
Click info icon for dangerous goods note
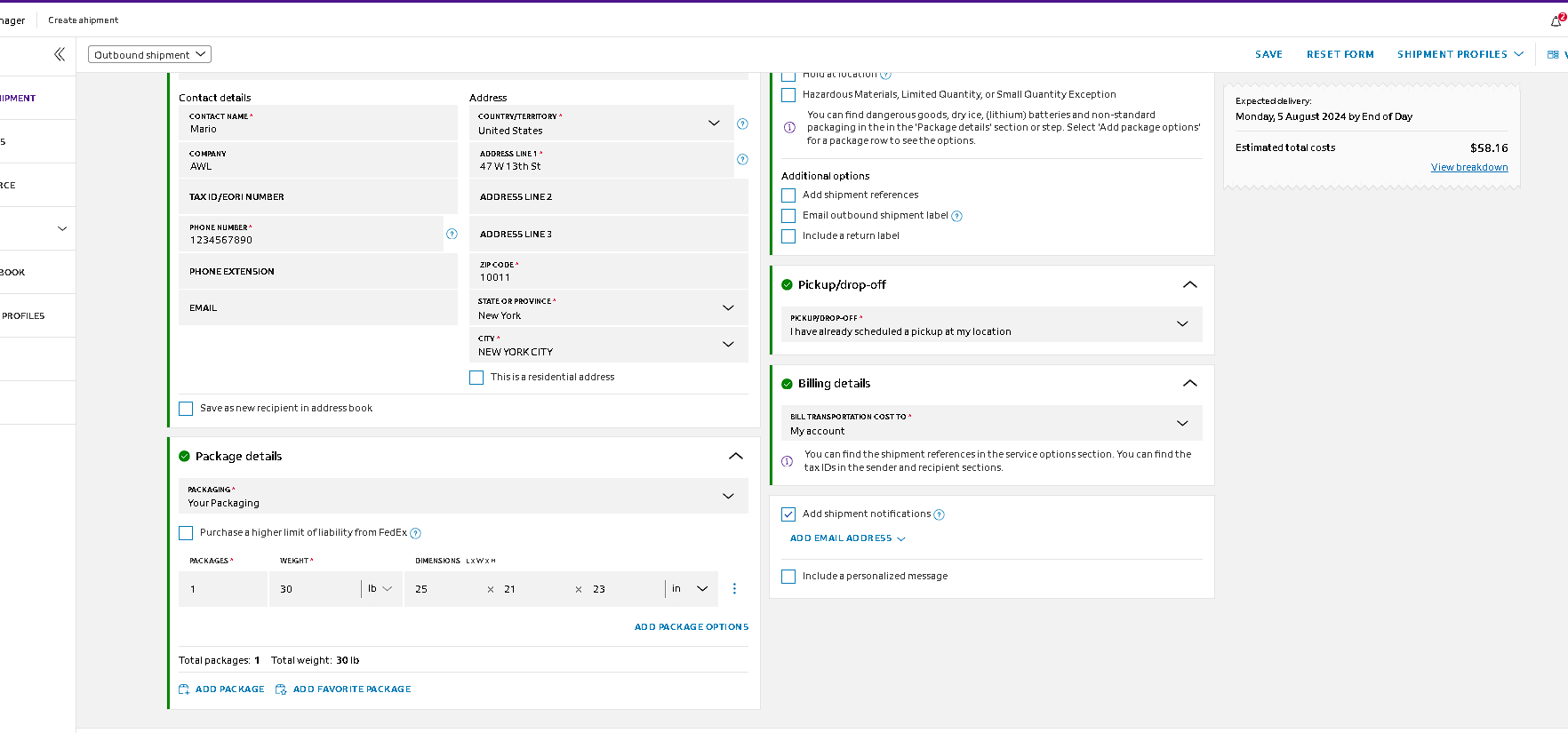(x=789, y=127)
